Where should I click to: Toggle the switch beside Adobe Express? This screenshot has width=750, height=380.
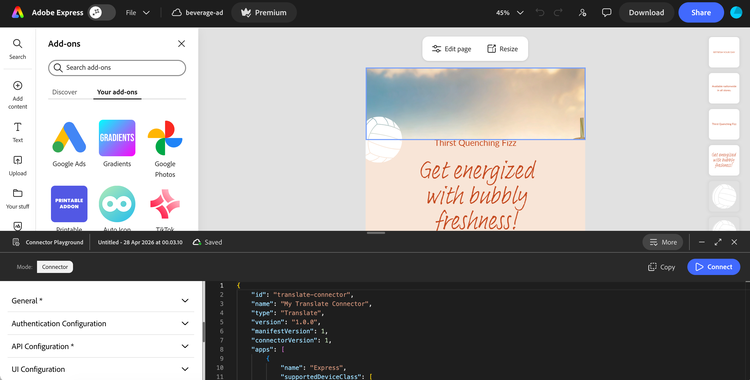(x=101, y=12)
